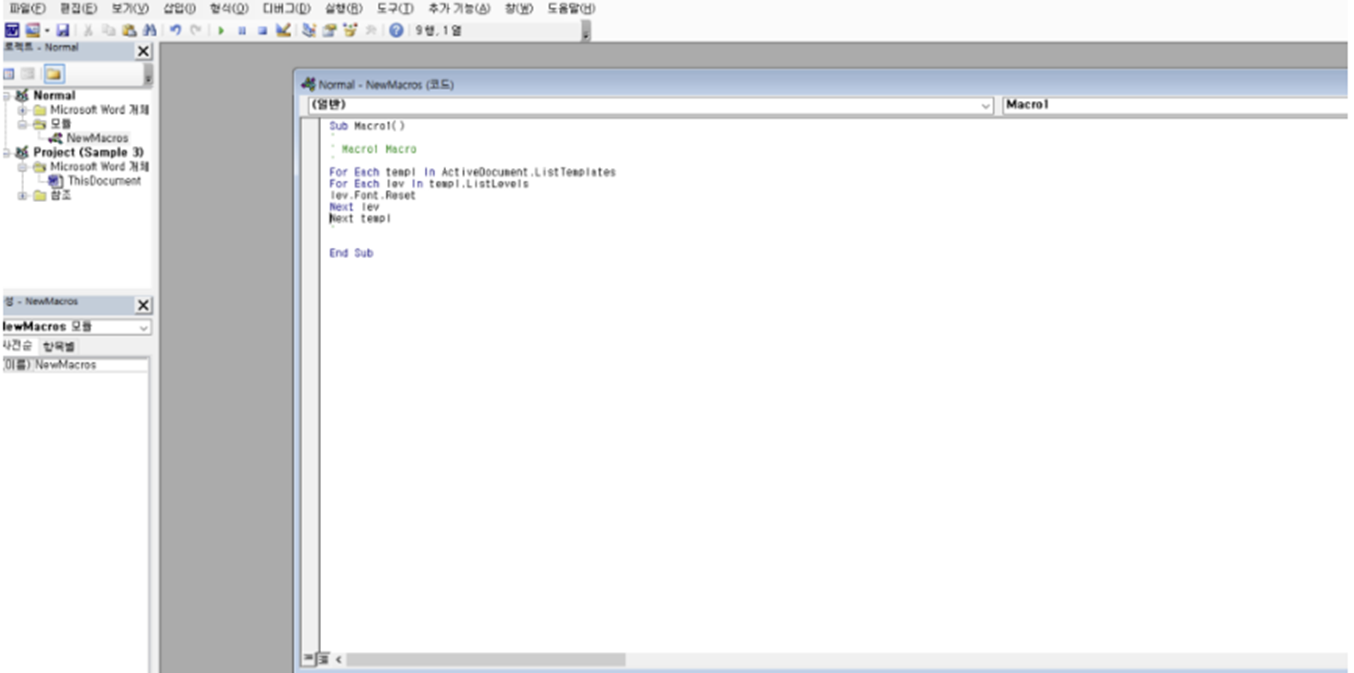Open the 도구(T) menu

395,8
